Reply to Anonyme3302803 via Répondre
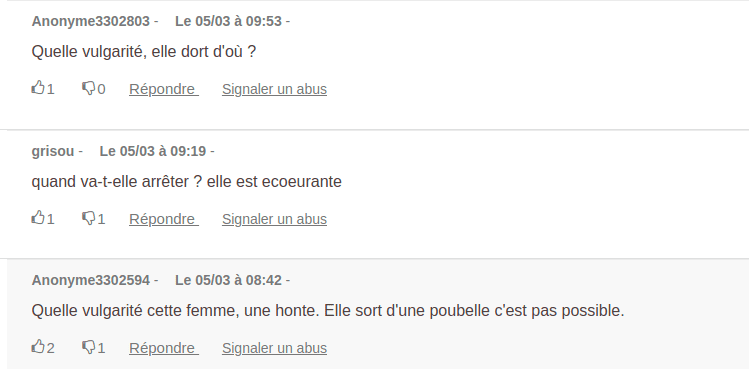The height and width of the screenshot is (389, 749). 164,89
